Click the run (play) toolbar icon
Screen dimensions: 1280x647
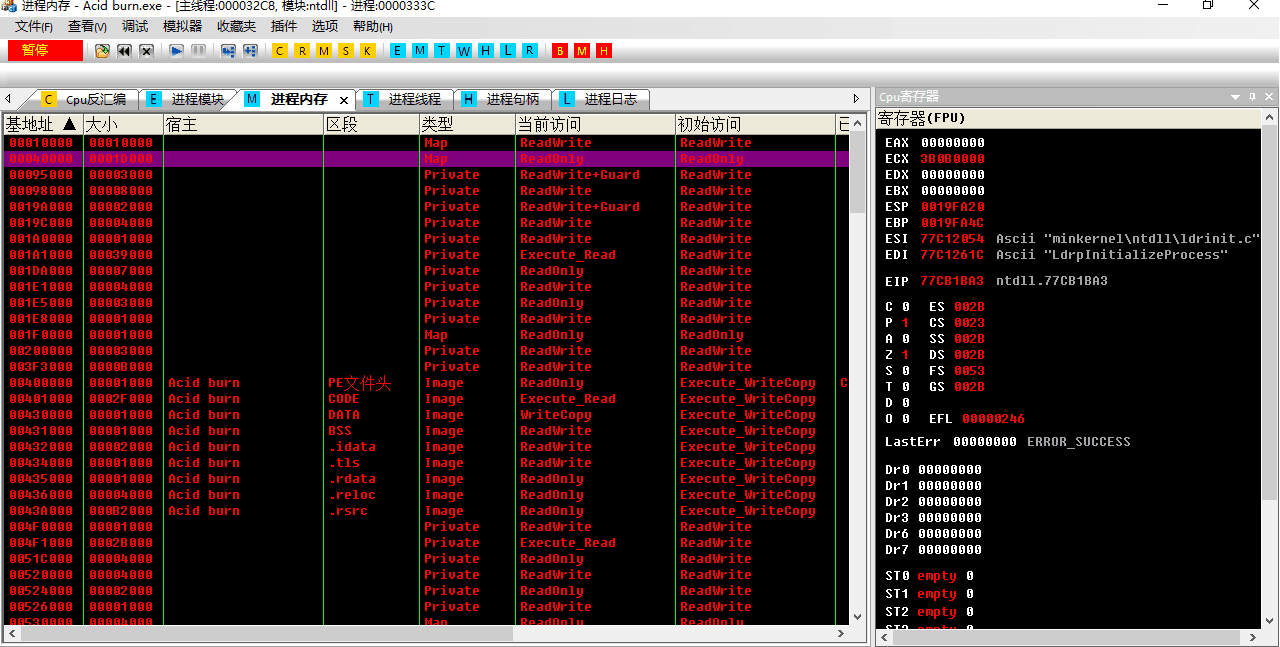click(176, 51)
